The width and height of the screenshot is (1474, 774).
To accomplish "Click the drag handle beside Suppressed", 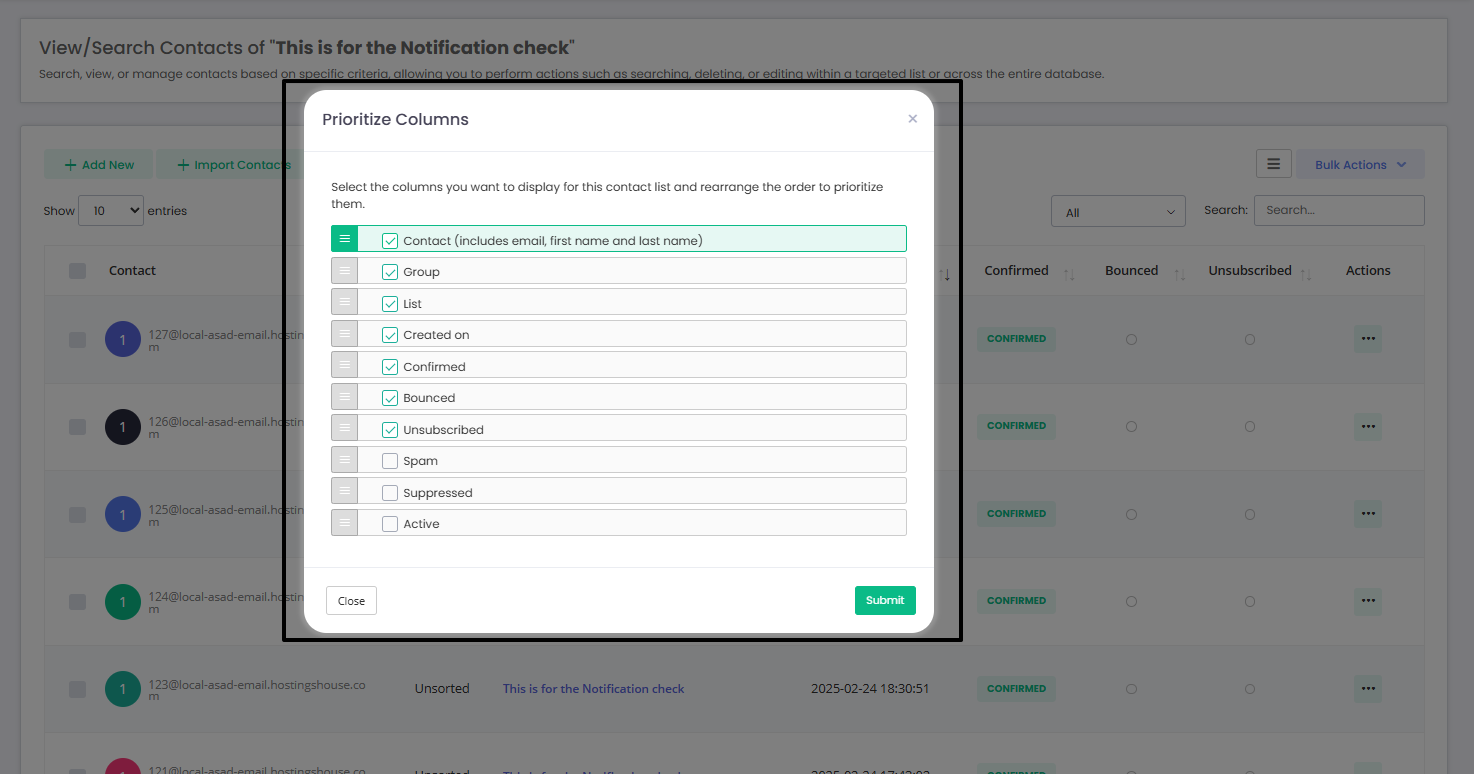I will pyautogui.click(x=344, y=491).
